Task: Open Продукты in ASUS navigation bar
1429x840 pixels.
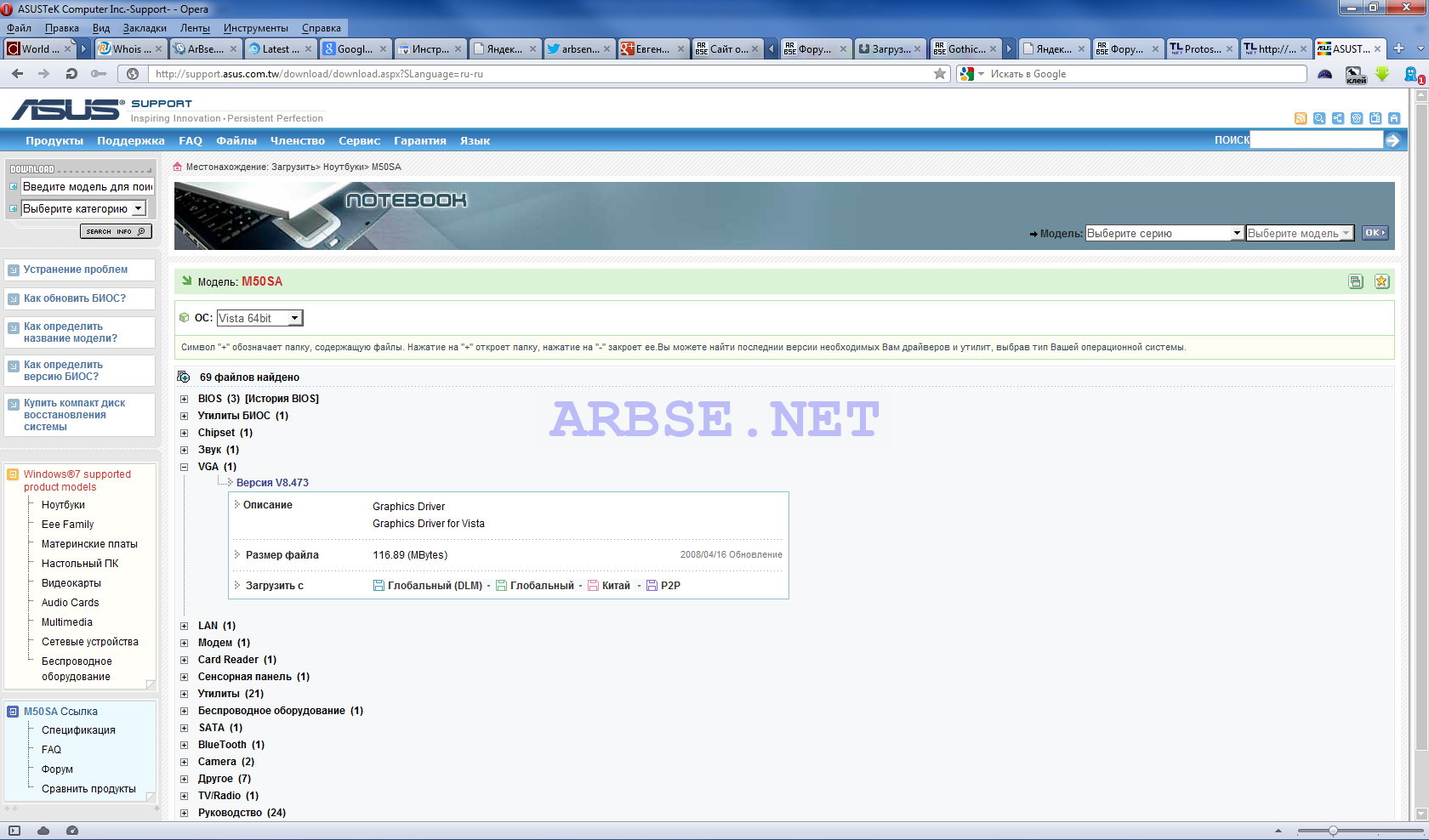Action: coord(54,141)
